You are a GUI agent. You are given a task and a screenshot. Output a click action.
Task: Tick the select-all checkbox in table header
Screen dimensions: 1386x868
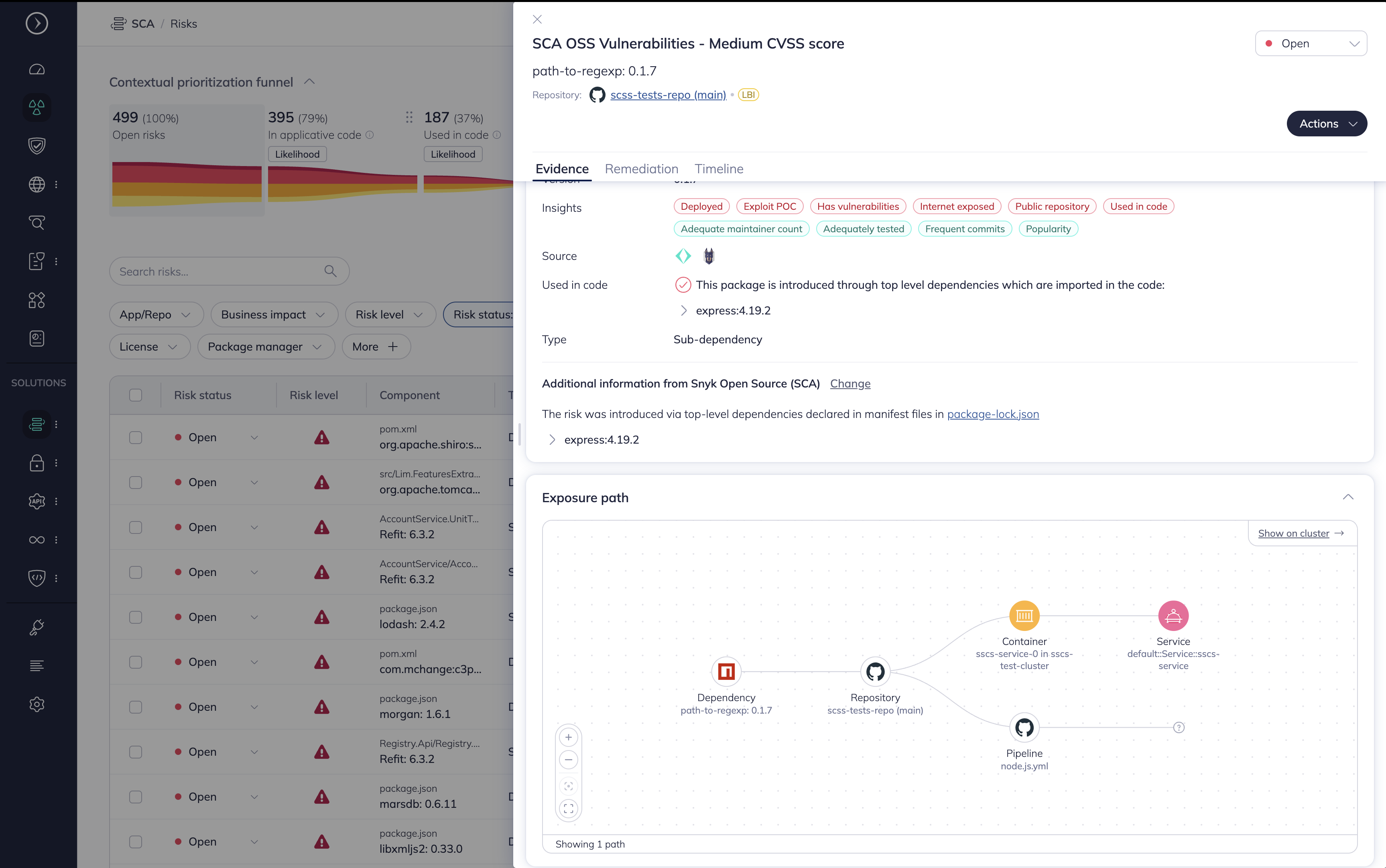click(x=136, y=395)
